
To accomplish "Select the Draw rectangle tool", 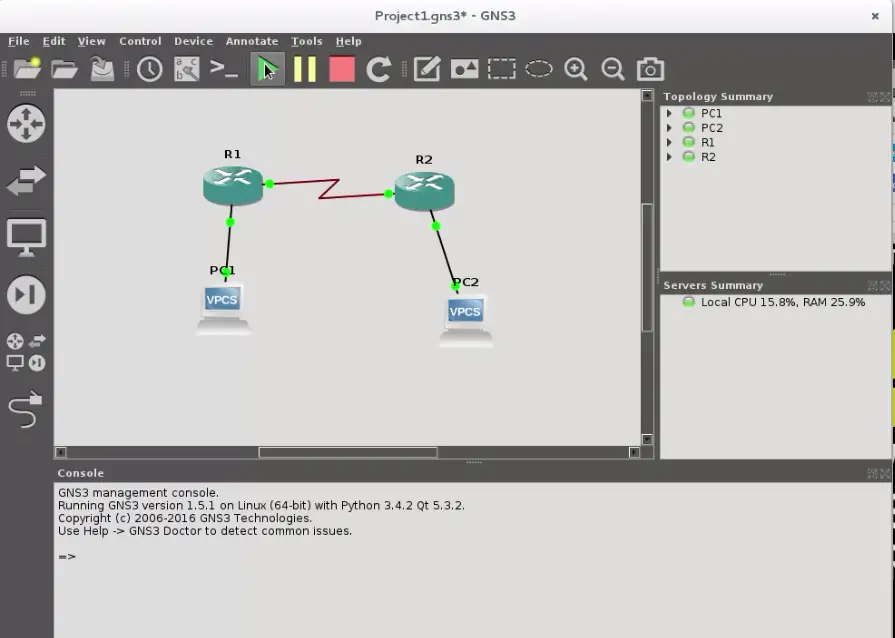I will [x=501, y=69].
